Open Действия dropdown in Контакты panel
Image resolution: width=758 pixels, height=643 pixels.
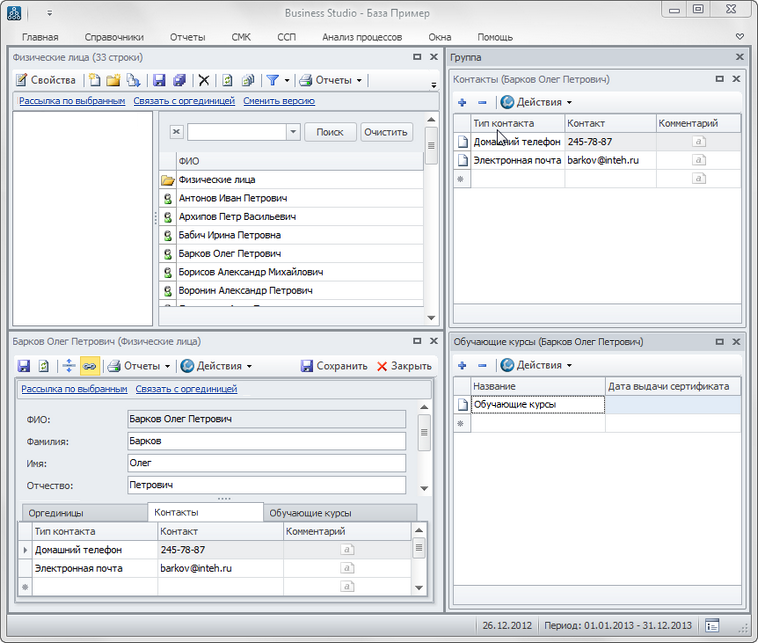(x=536, y=102)
